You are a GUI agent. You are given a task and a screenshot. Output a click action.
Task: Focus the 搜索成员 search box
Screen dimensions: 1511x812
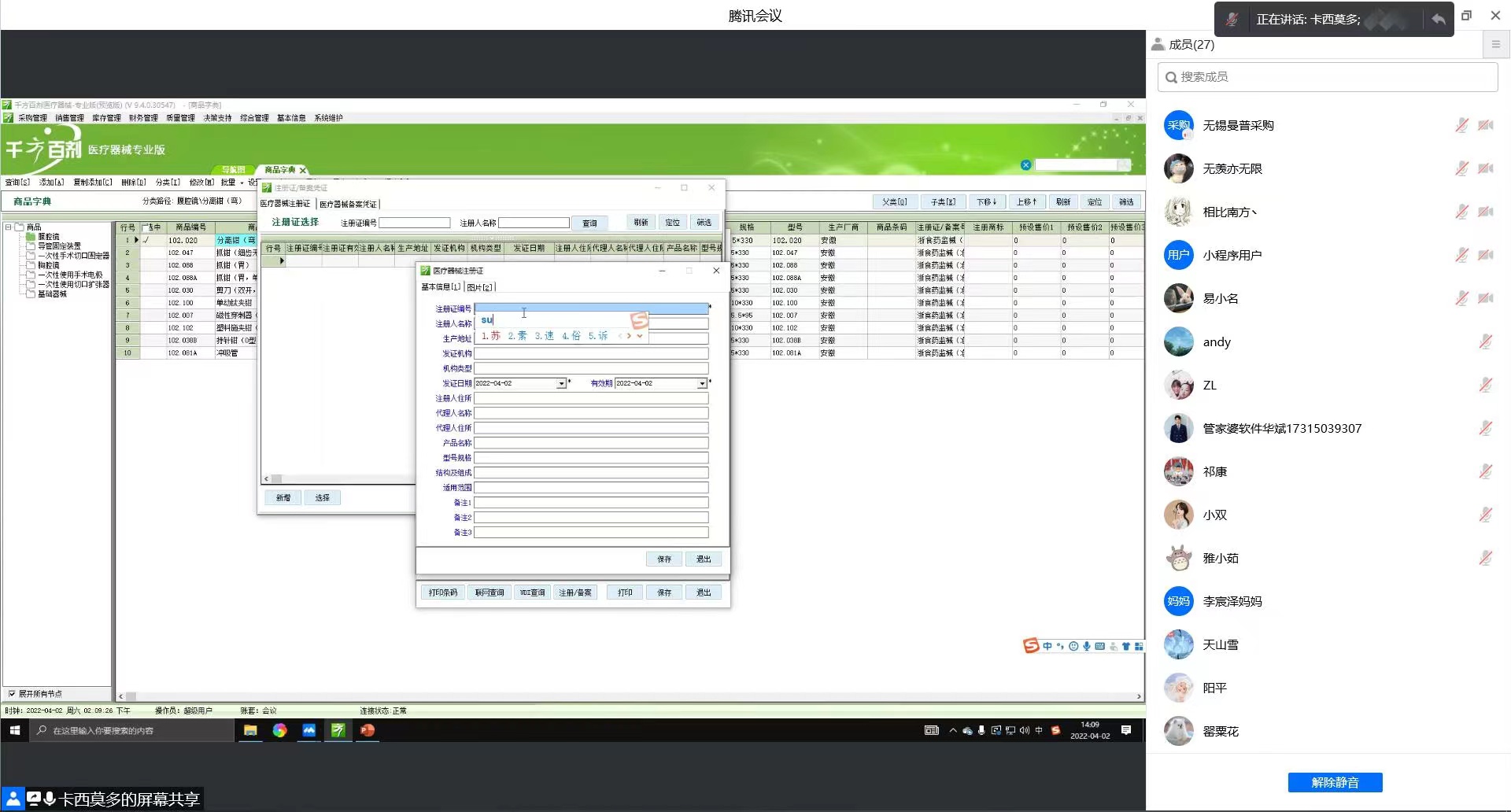pos(1327,77)
